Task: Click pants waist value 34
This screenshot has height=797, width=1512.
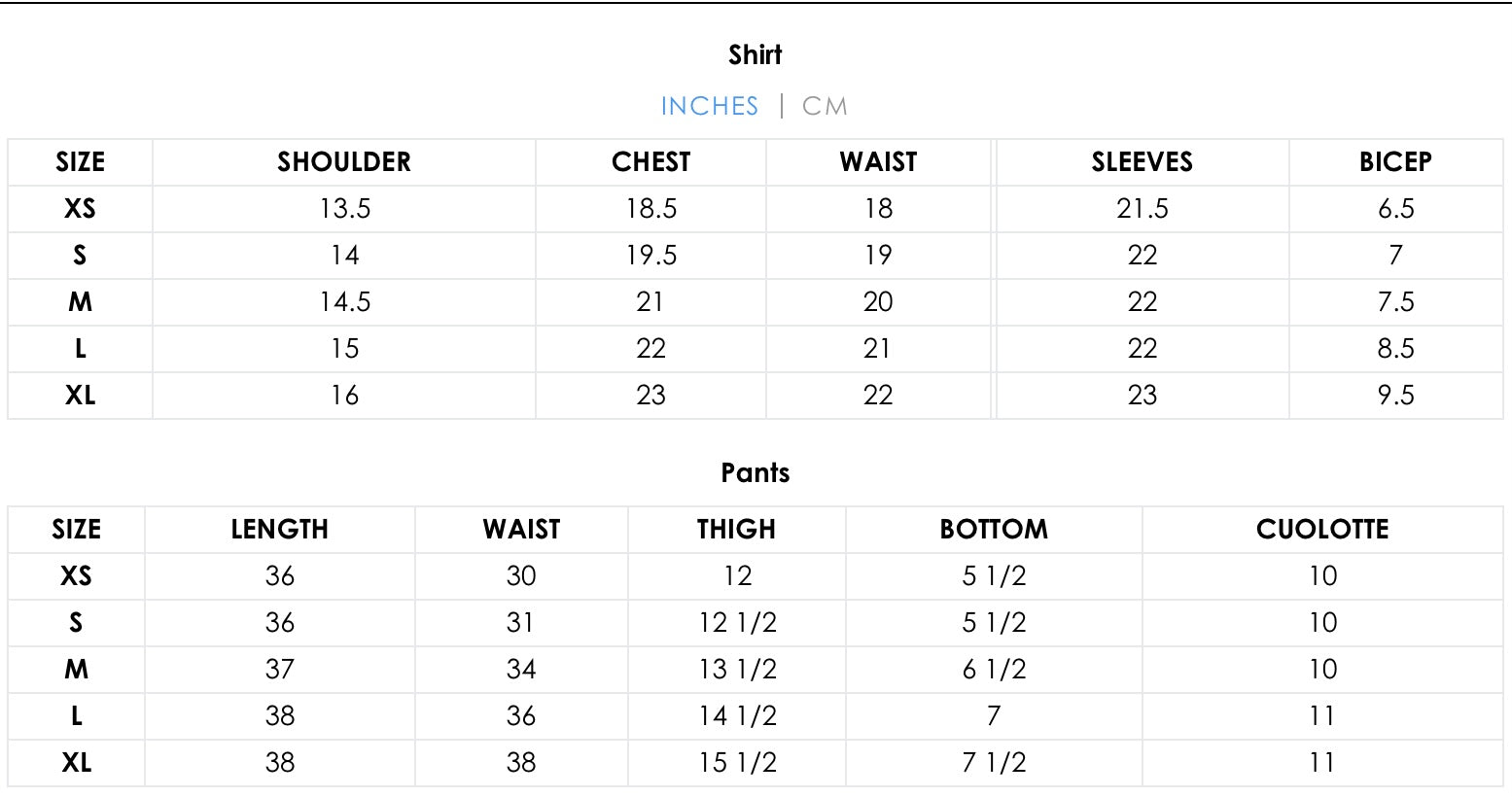Action: click(x=520, y=670)
